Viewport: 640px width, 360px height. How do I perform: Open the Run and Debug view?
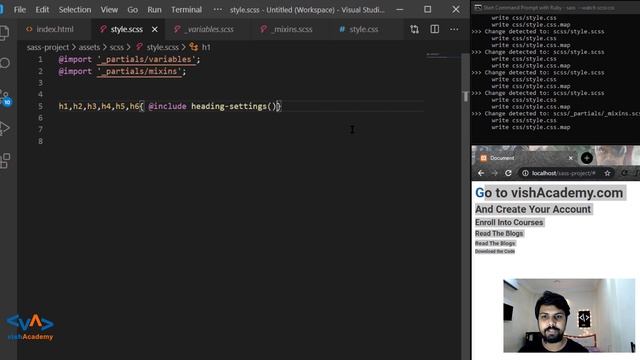[x=4, y=128]
